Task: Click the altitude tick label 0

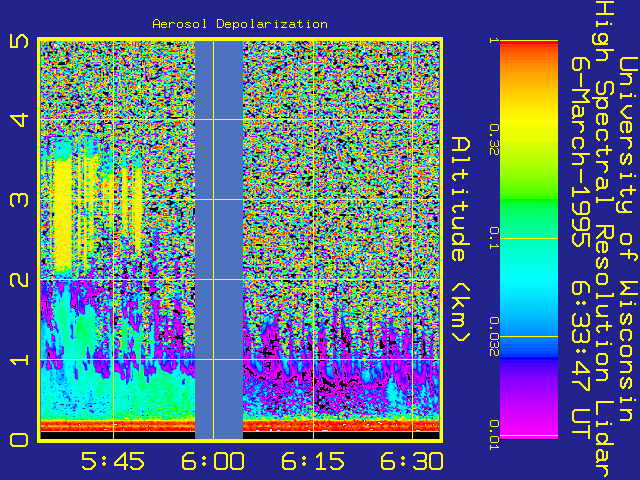Action: 19,440
